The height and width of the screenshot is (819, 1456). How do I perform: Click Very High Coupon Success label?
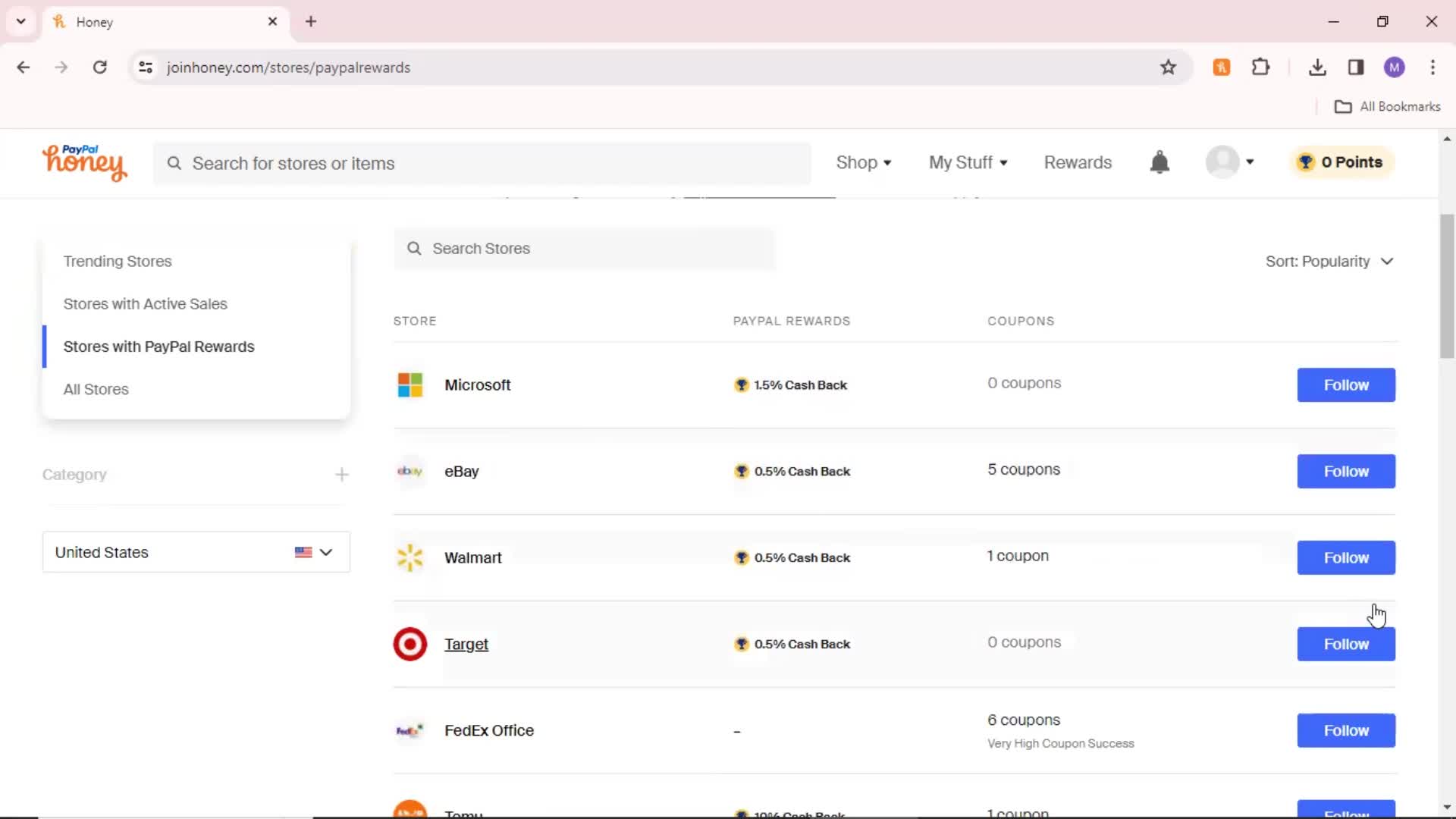tap(1060, 744)
